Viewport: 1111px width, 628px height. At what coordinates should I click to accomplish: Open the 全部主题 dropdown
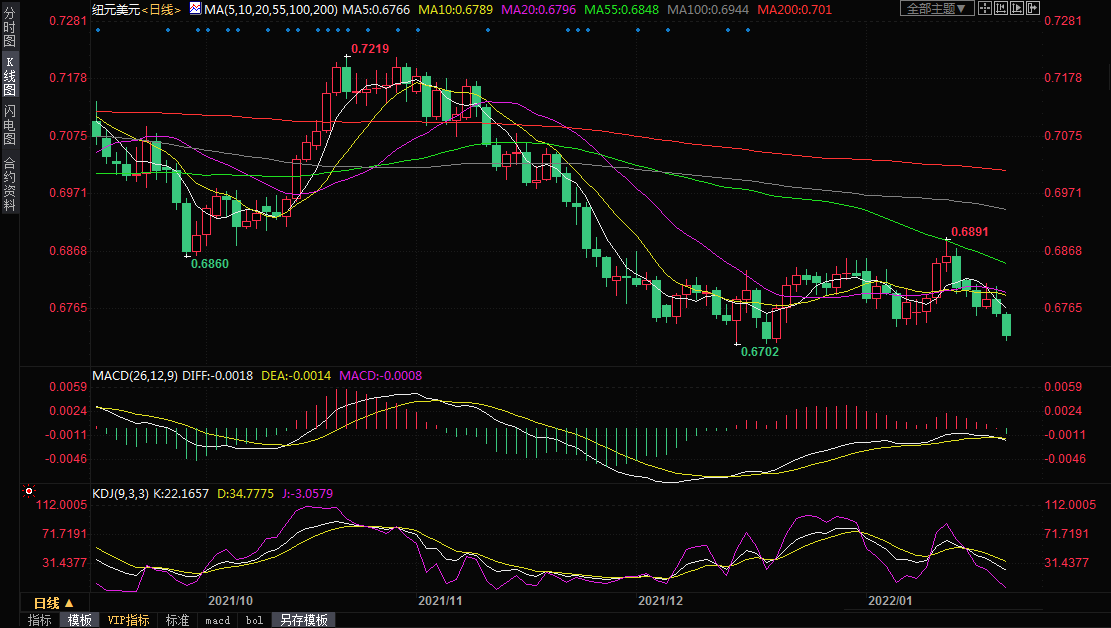pos(936,8)
